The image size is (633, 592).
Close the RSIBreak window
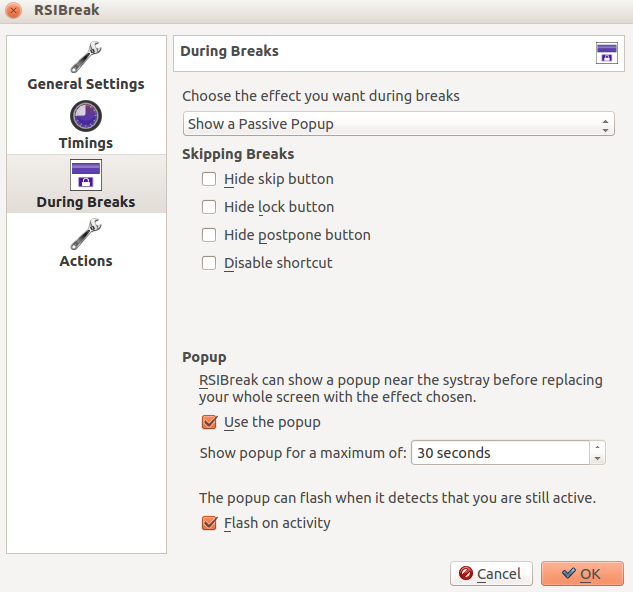pyautogui.click(x=13, y=10)
